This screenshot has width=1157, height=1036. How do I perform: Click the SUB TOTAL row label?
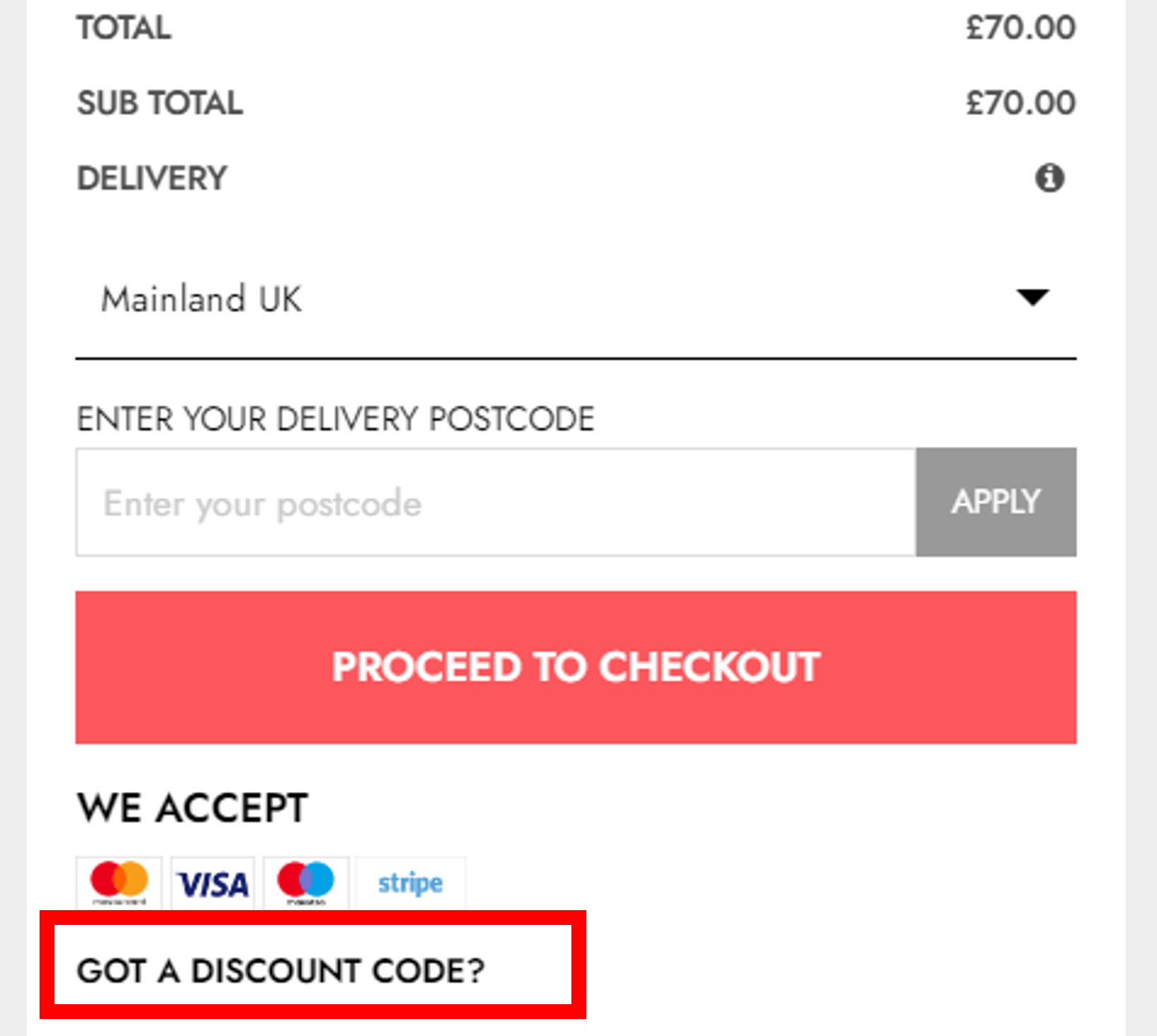tap(160, 103)
